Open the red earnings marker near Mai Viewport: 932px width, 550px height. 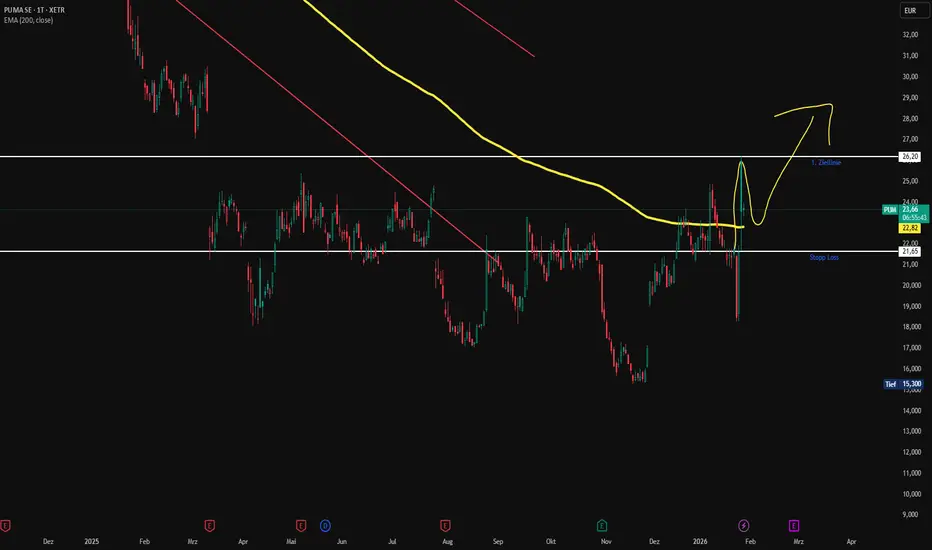[x=301, y=526]
